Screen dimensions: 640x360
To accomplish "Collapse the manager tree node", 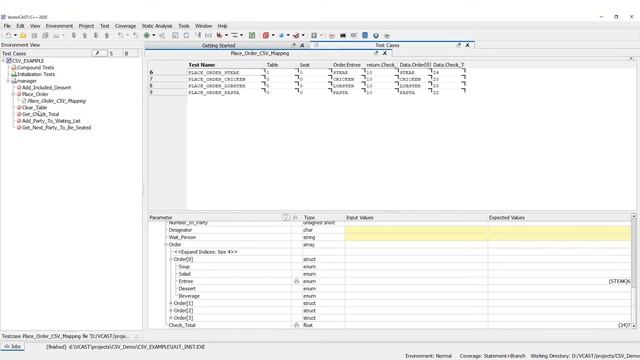I will (x=8, y=81).
